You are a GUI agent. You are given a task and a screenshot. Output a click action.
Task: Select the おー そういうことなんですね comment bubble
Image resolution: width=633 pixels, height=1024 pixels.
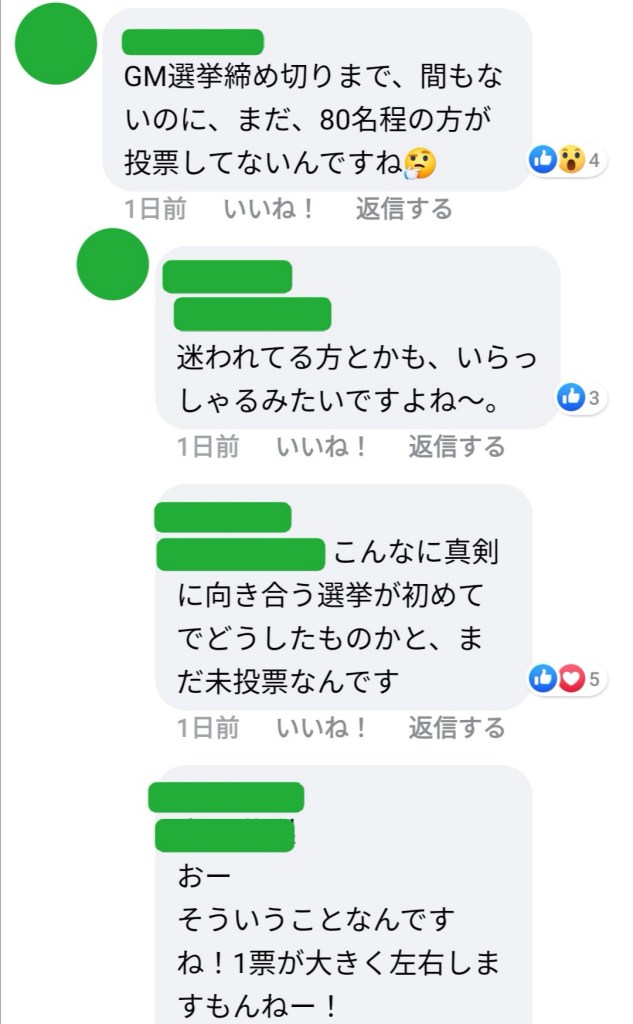pos(344,895)
